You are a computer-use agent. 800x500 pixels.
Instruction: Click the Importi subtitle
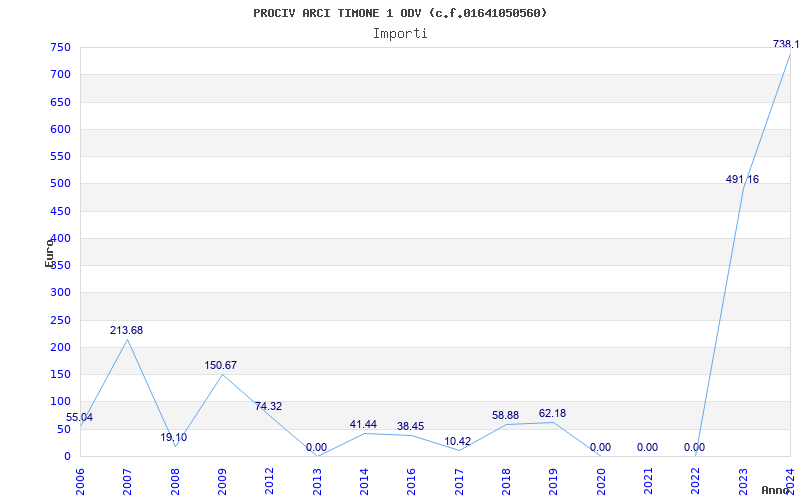(400, 33)
